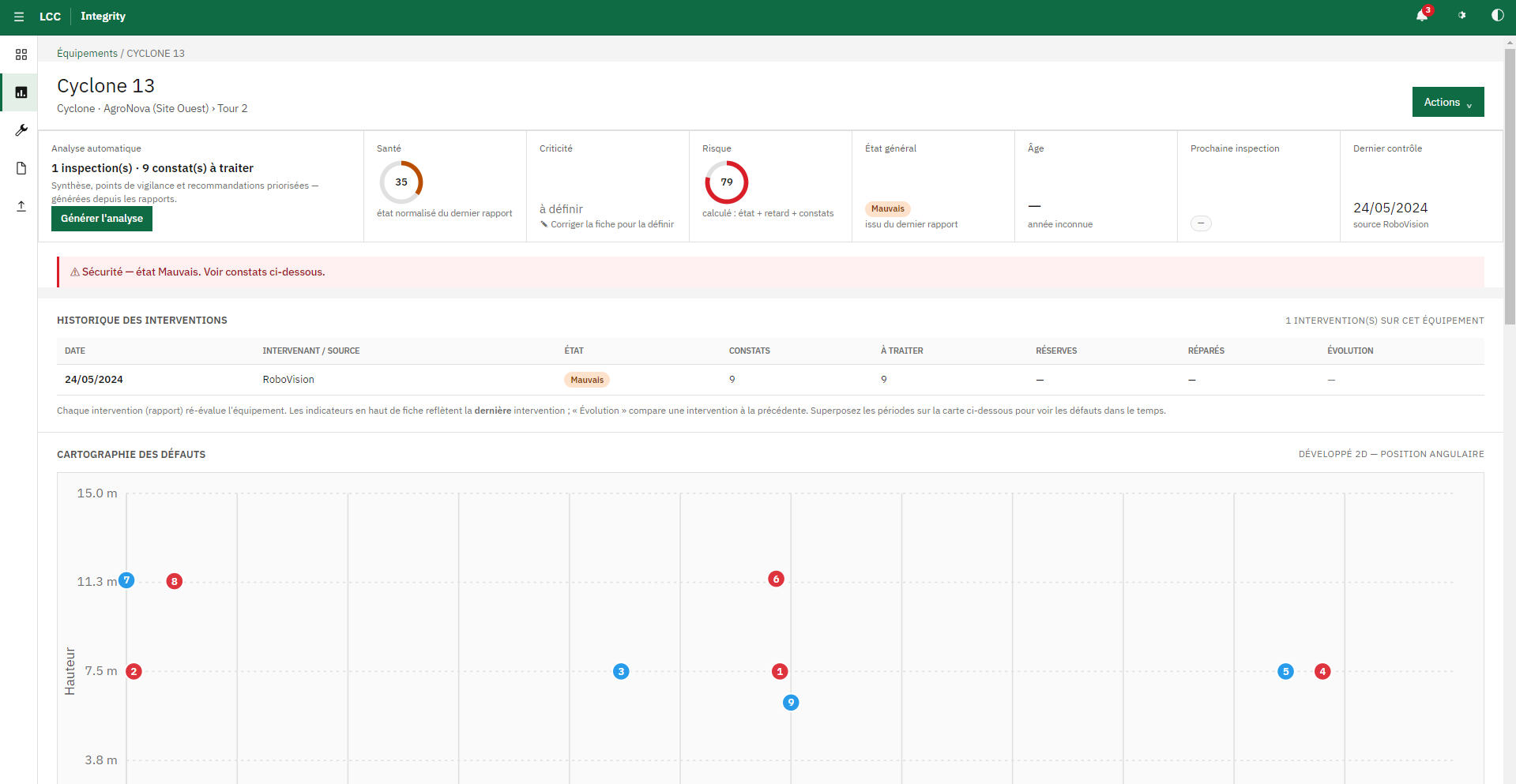Viewport: 1516px width, 784px height.
Task: Open the settings gear icon
Action: [1461, 16]
